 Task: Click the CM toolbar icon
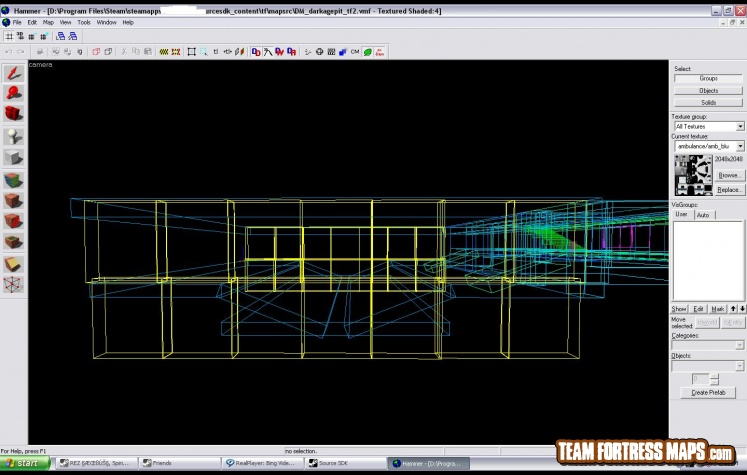pyautogui.click(x=355, y=52)
